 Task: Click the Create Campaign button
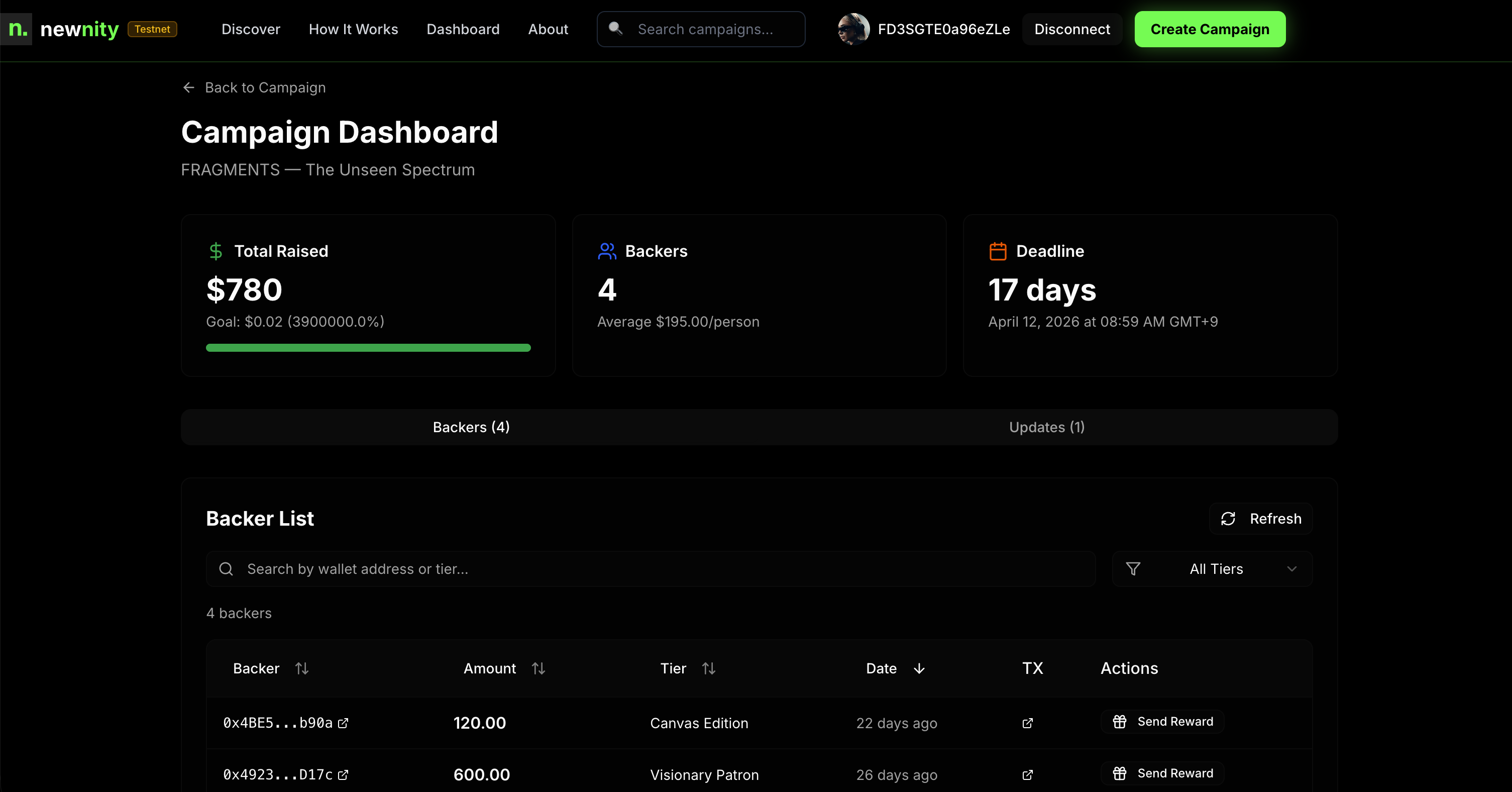1209,29
